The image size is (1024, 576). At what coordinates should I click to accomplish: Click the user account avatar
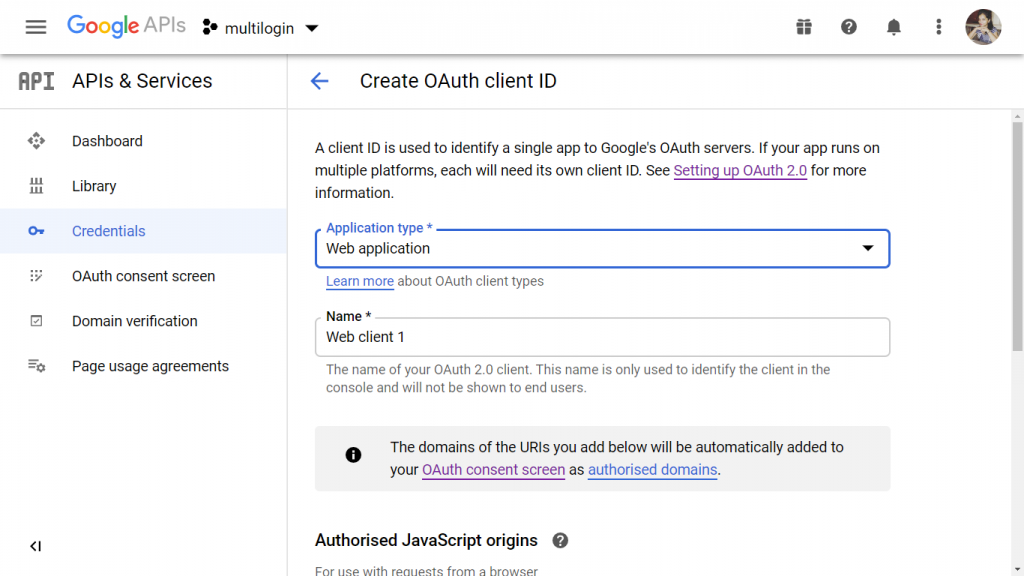click(x=983, y=27)
